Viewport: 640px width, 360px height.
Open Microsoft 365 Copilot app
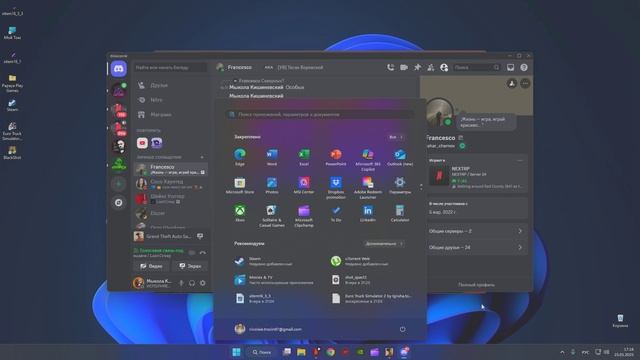pos(368,160)
